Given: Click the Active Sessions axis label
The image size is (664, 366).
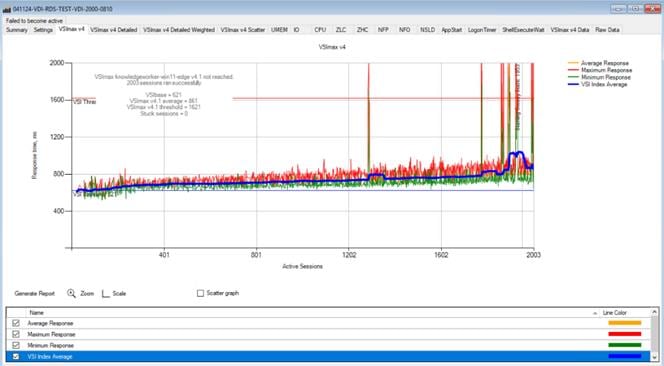Looking at the screenshot, I should pyautogui.click(x=302, y=266).
